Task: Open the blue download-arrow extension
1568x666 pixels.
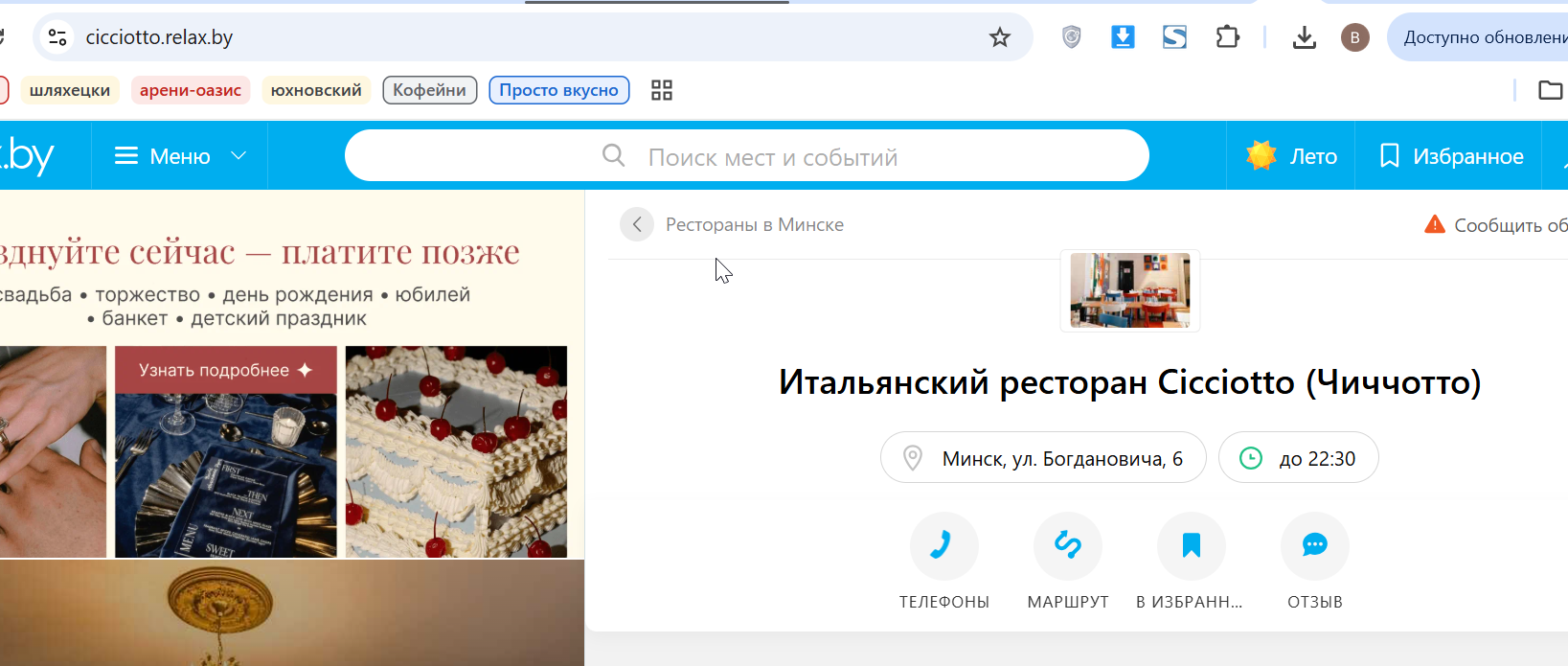Action: click(x=1123, y=37)
